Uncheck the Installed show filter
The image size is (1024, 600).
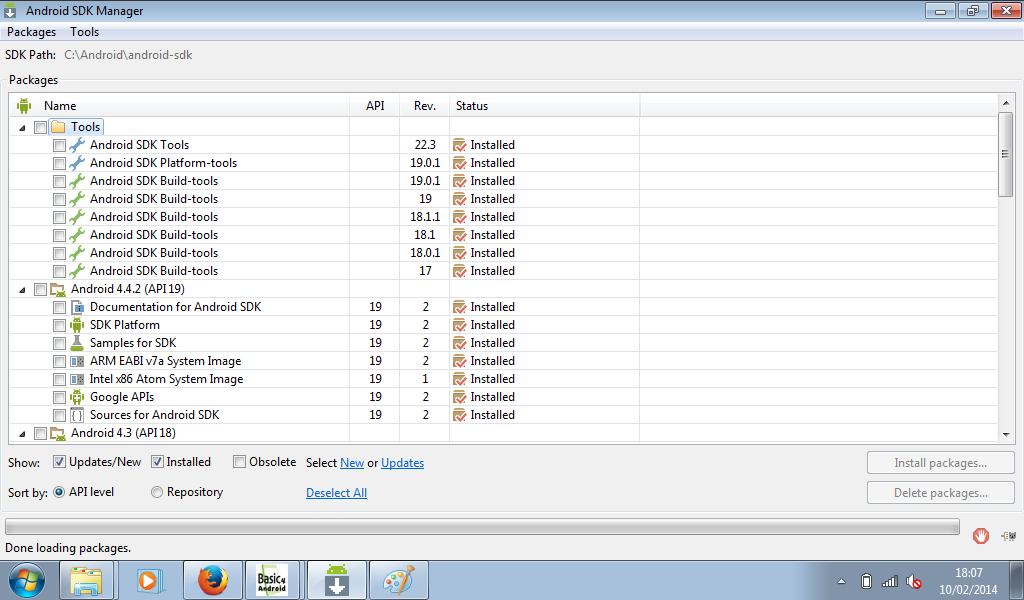(x=157, y=462)
